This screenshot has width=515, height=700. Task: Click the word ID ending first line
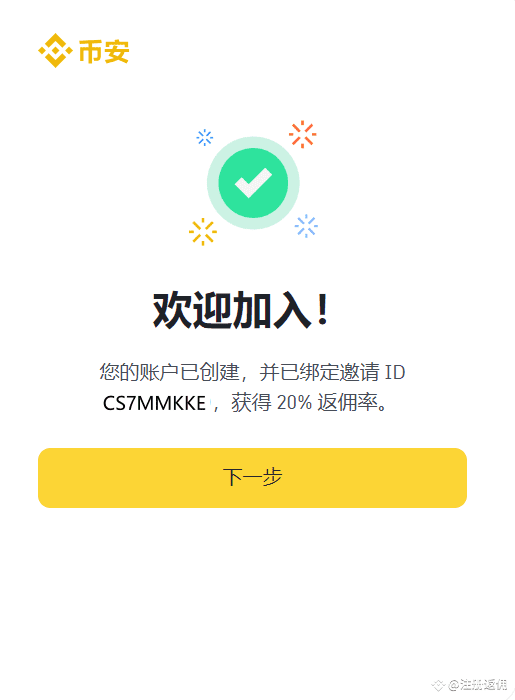pos(395,373)
